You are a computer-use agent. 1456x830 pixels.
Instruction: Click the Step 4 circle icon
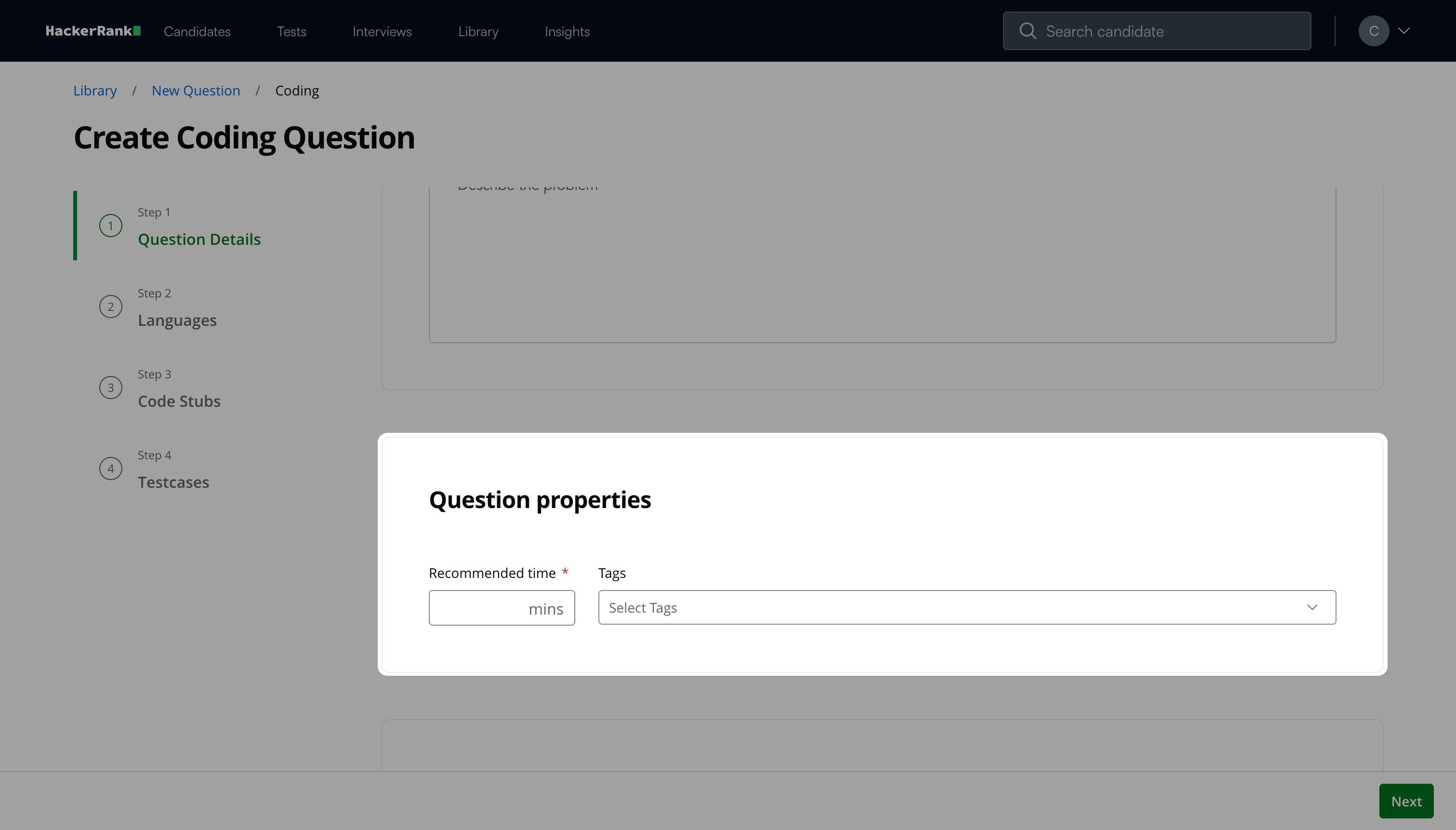[110, 469]
